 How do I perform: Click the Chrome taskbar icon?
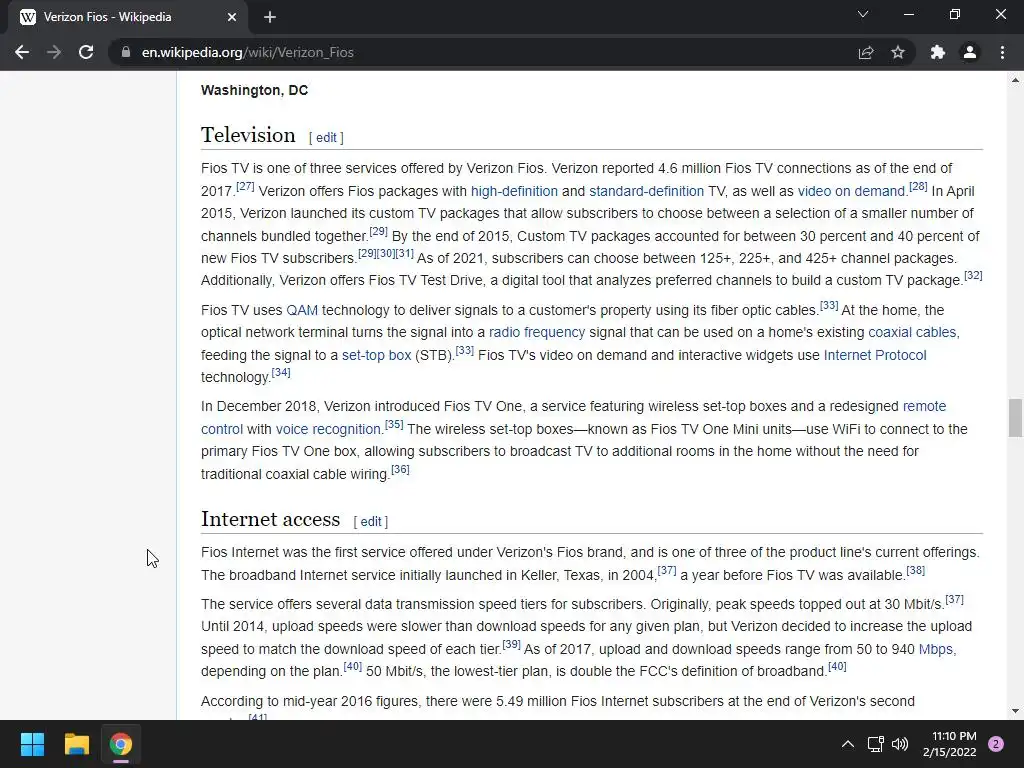click(121, 744)
